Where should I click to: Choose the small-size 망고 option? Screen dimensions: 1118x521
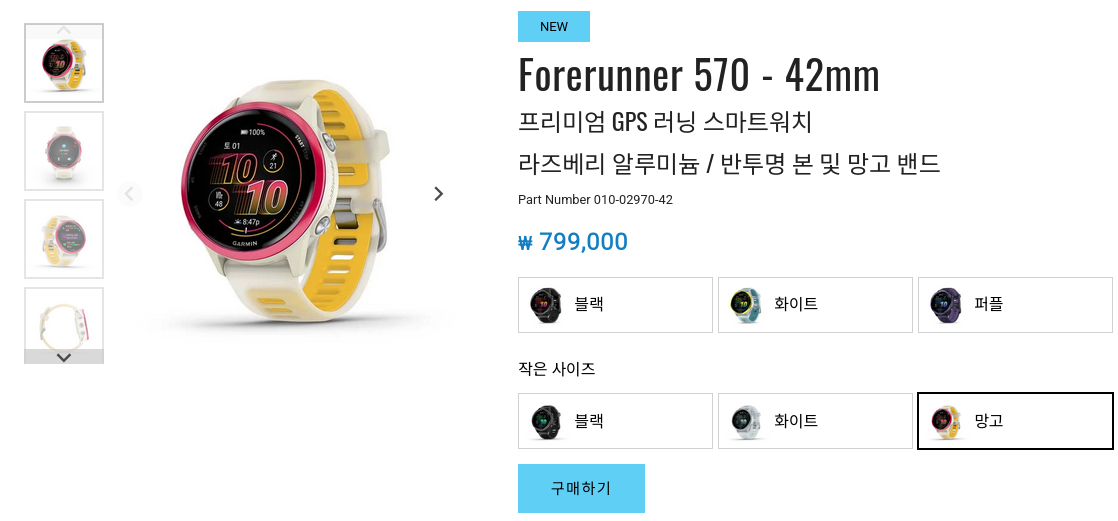tap(1015, 421)
